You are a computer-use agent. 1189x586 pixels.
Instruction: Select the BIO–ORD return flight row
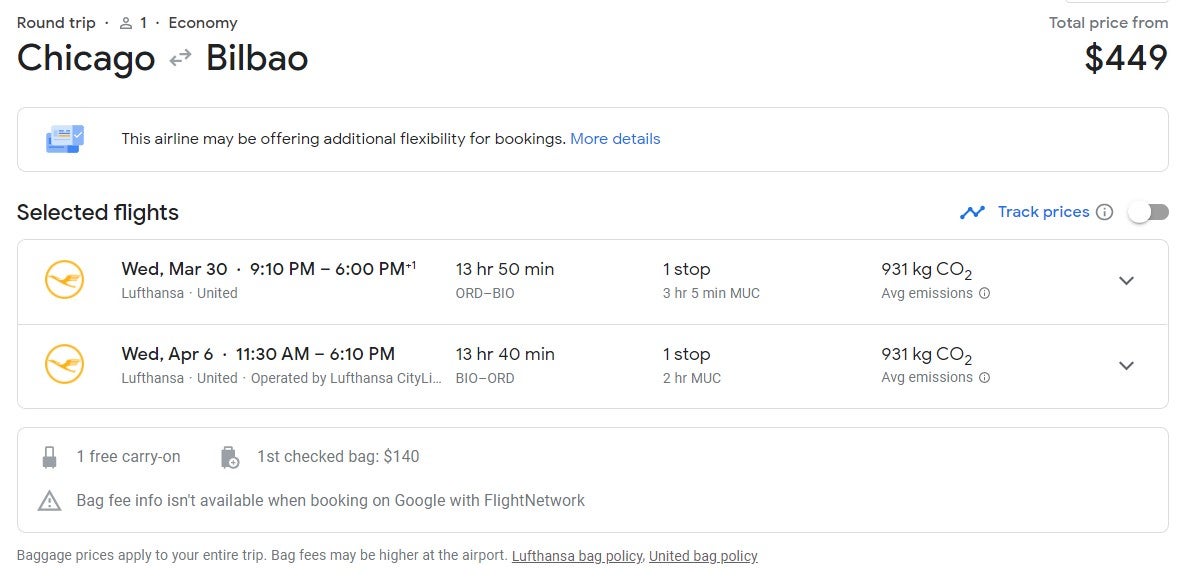pyautogui.click(x=592, y=367)
